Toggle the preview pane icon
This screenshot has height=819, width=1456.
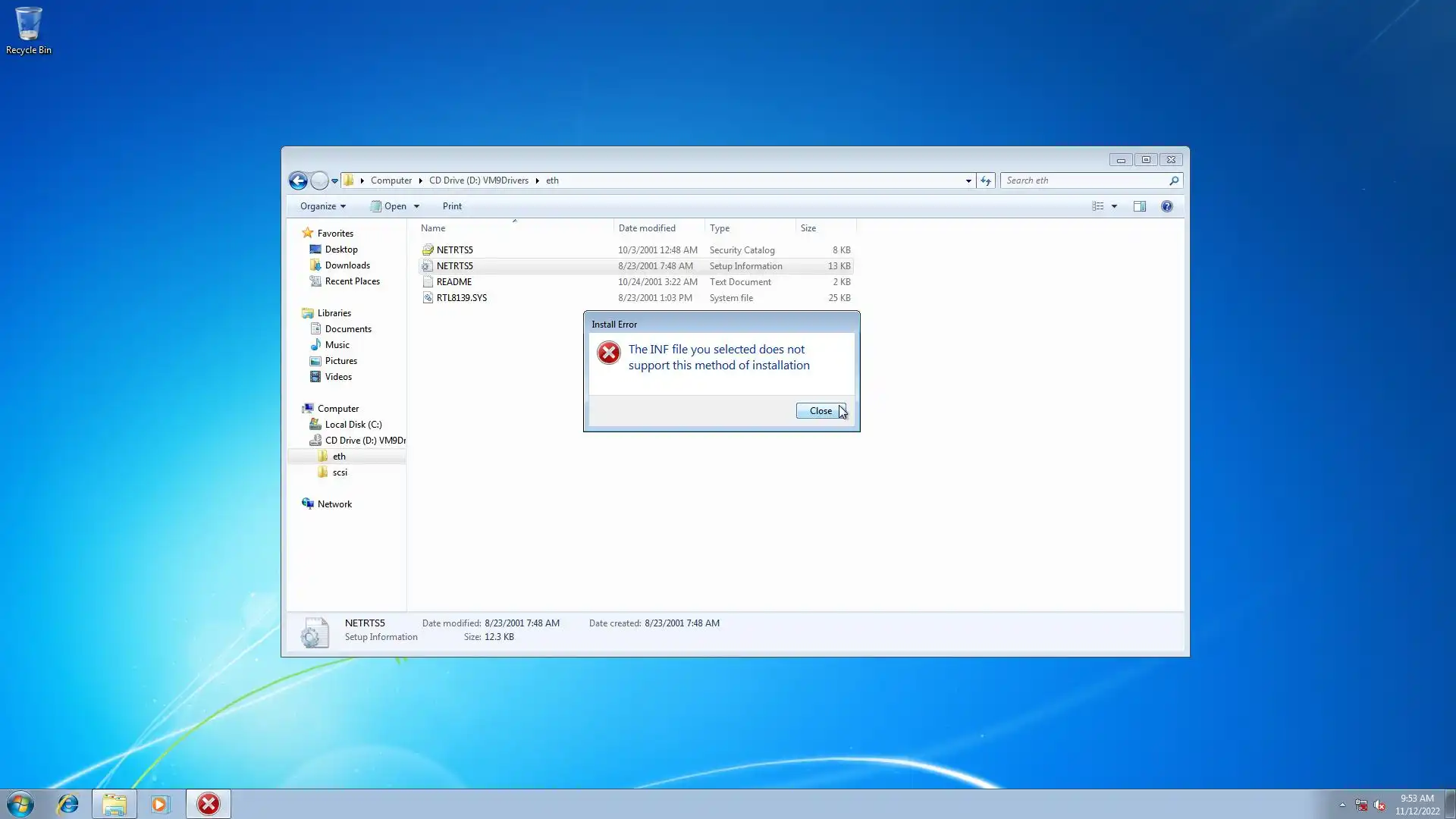pyautogui.click(x=1139, y=206)
